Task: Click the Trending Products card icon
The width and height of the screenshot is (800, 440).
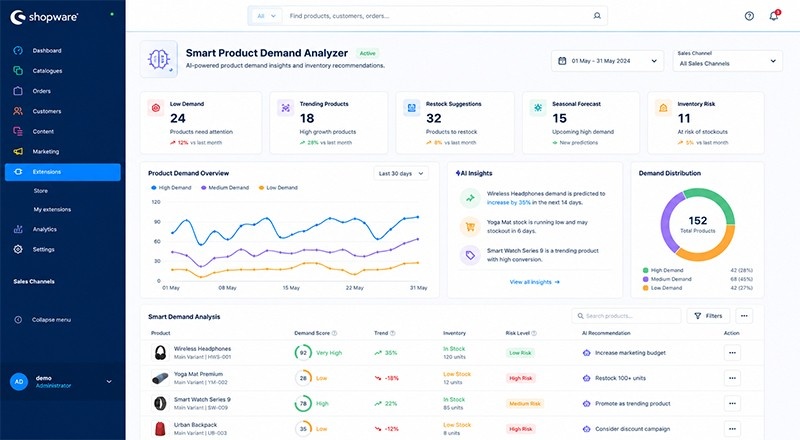Action: coord(286,108)
